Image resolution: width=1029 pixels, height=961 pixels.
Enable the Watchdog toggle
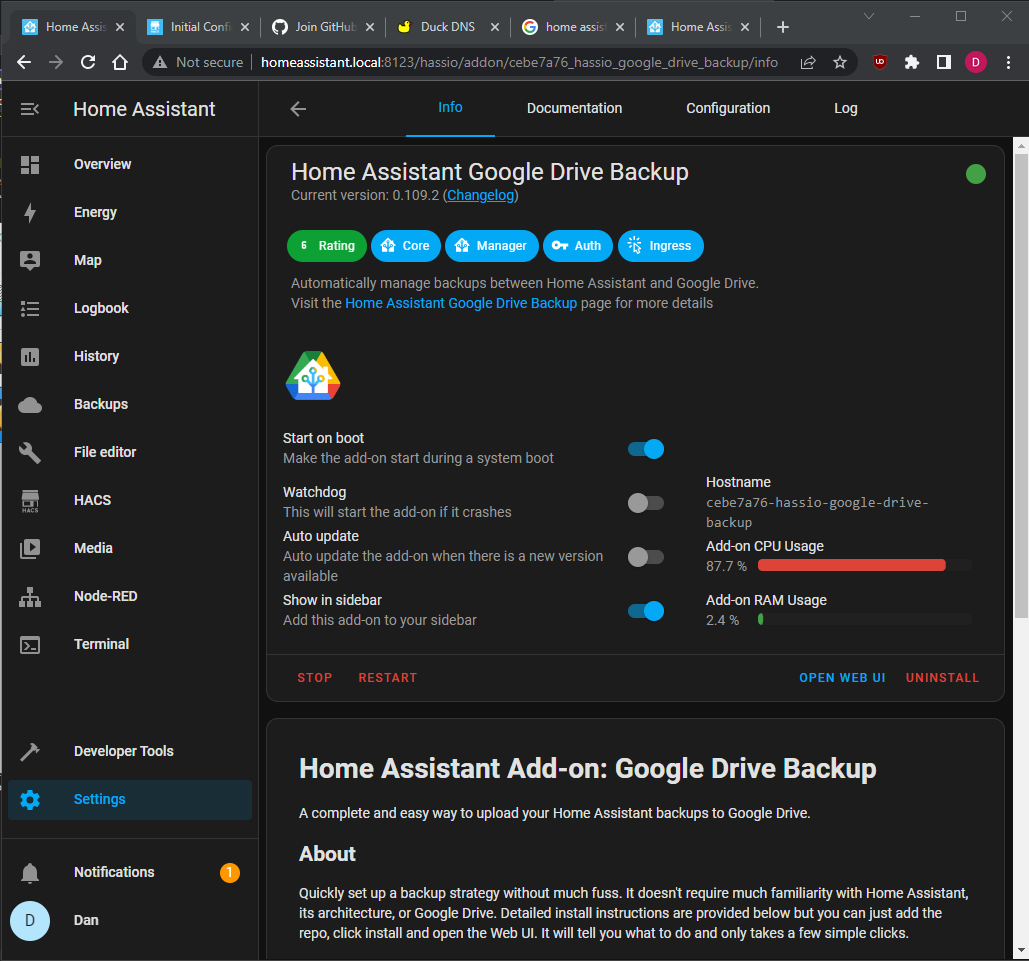click(646, 503)
